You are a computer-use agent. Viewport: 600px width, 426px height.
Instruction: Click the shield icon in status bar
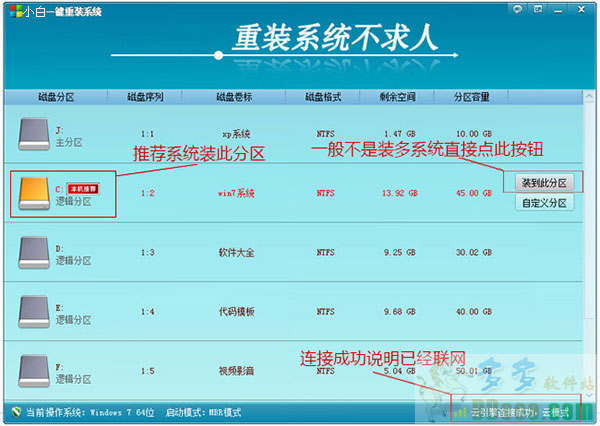[16, 412]
